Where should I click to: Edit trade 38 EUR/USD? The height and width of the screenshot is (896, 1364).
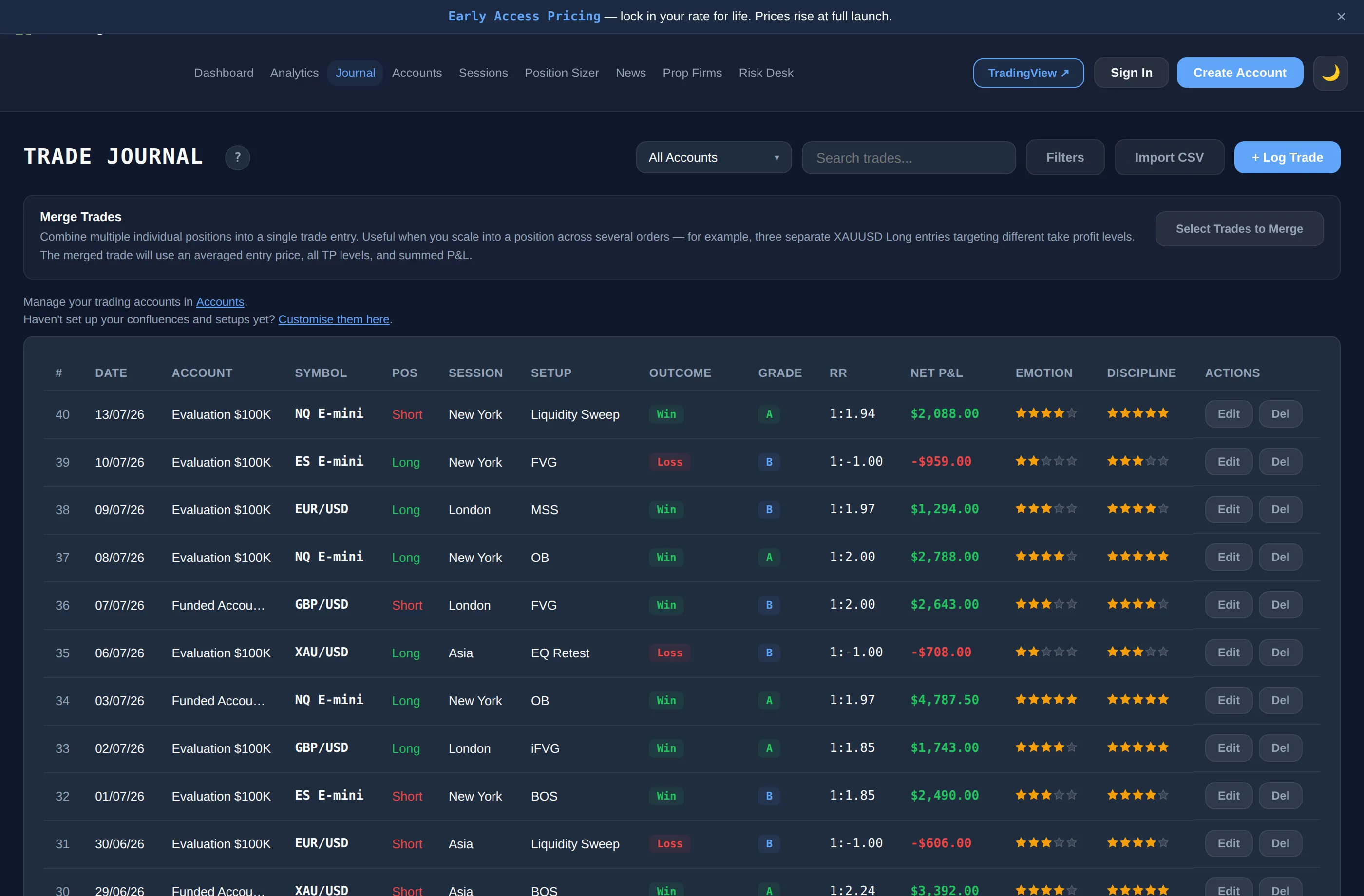pos(1228,509)
